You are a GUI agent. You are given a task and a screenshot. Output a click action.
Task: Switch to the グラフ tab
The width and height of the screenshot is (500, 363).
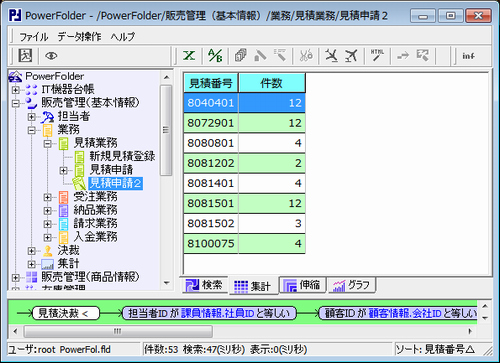352,285
